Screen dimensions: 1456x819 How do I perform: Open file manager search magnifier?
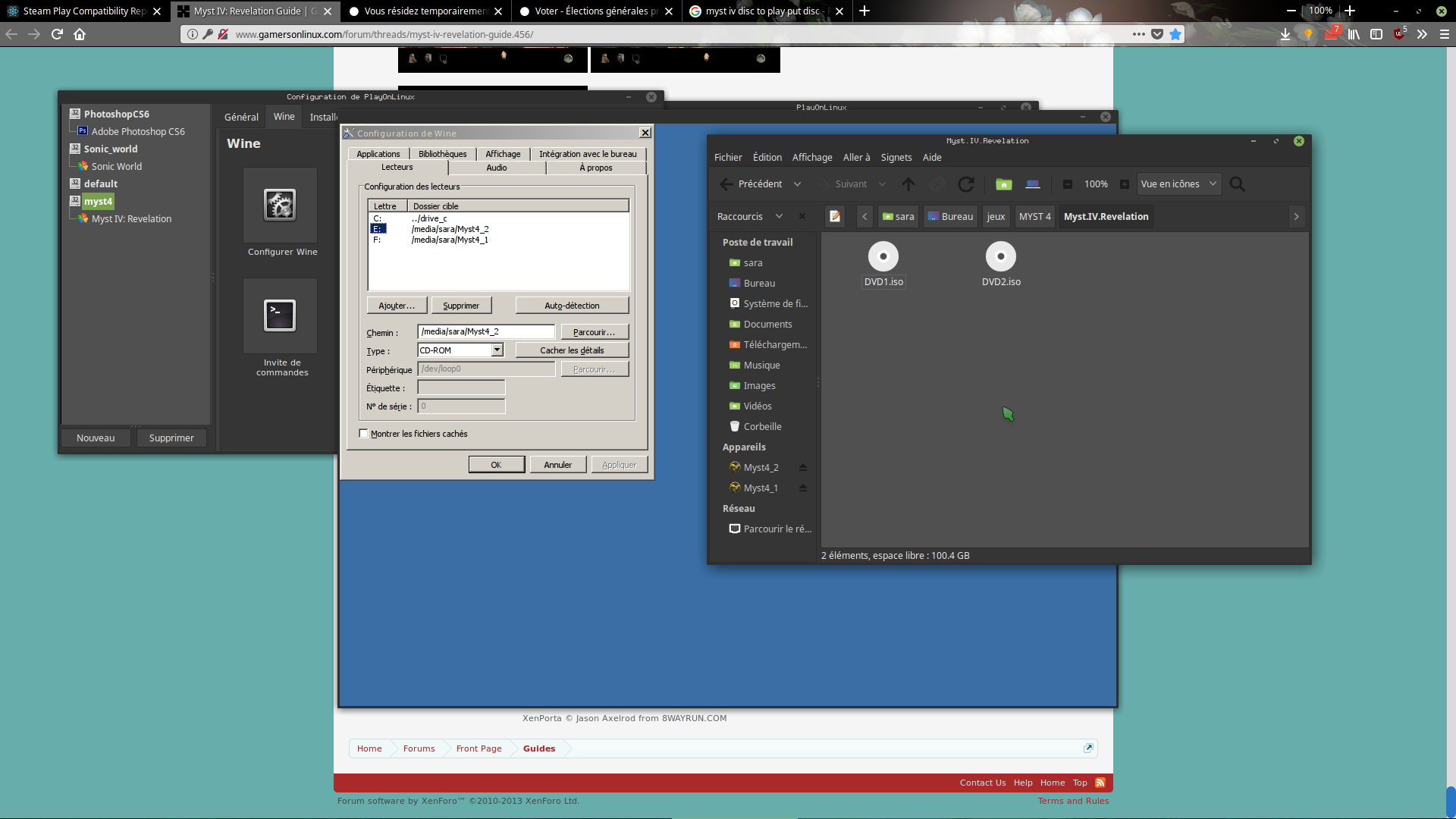click(x=1237, y=184)
